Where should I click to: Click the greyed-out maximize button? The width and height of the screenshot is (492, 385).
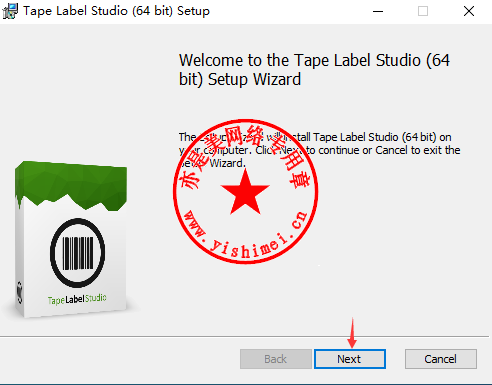[x=423, y=11]
